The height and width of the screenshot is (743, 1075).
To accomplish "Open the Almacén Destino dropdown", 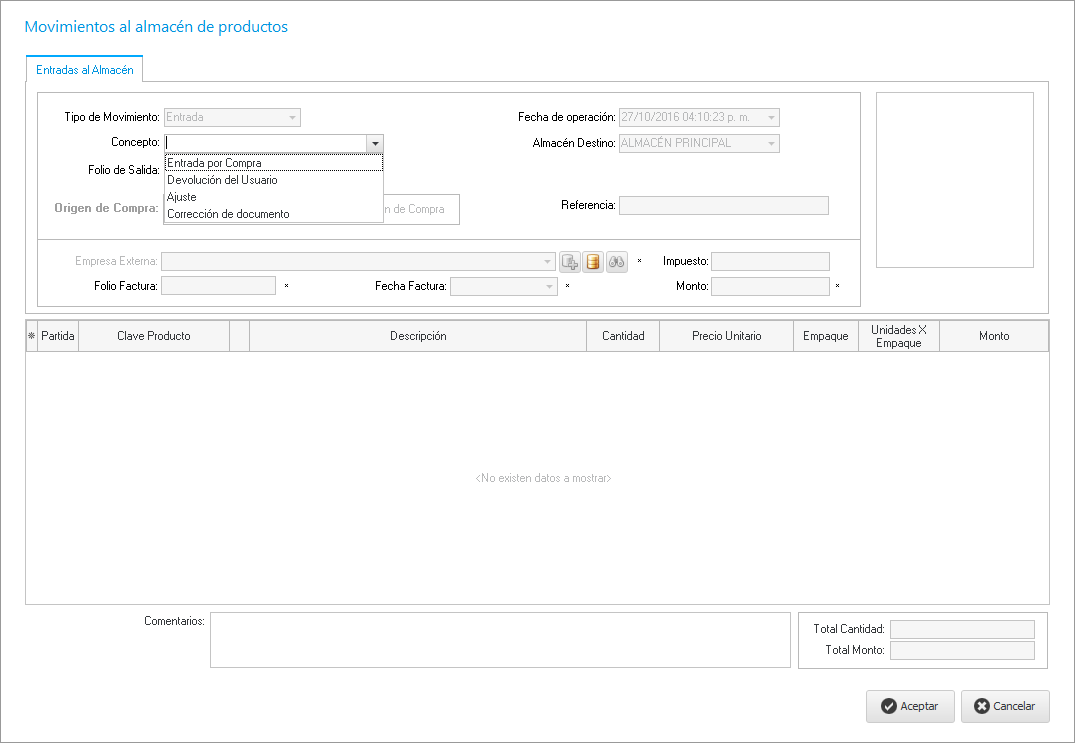I will tap(771, 144).
